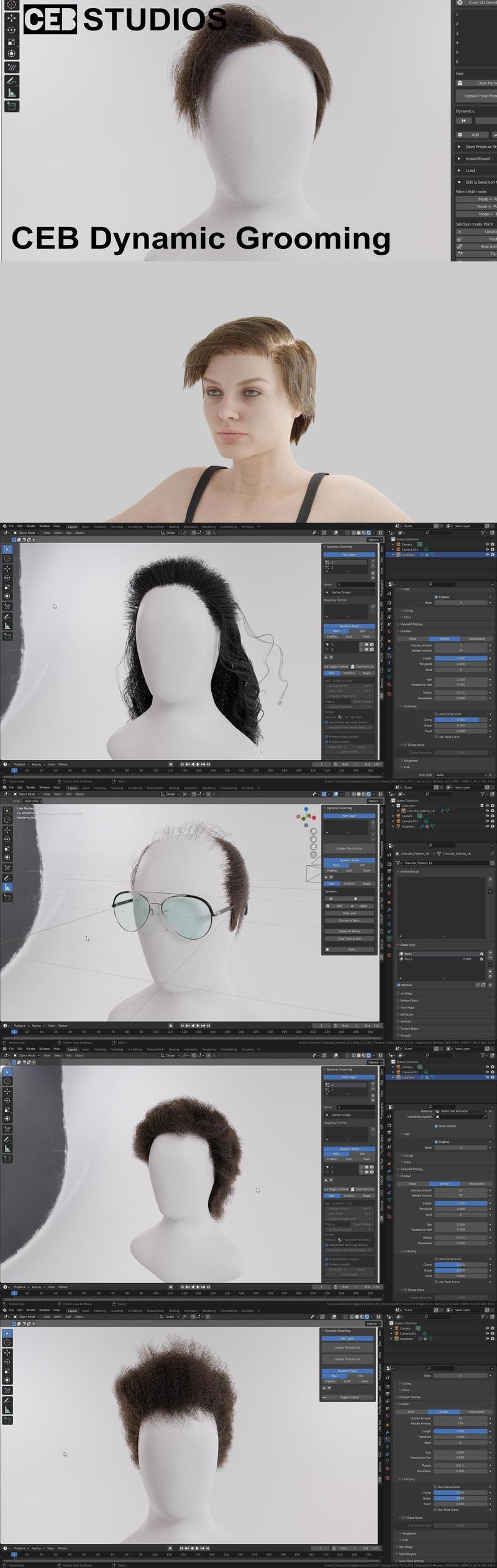497x1568 pixels.
Task: Select the Add Cube tool in black-hair window
Action: pyautogui.click(x=7, y=636)
